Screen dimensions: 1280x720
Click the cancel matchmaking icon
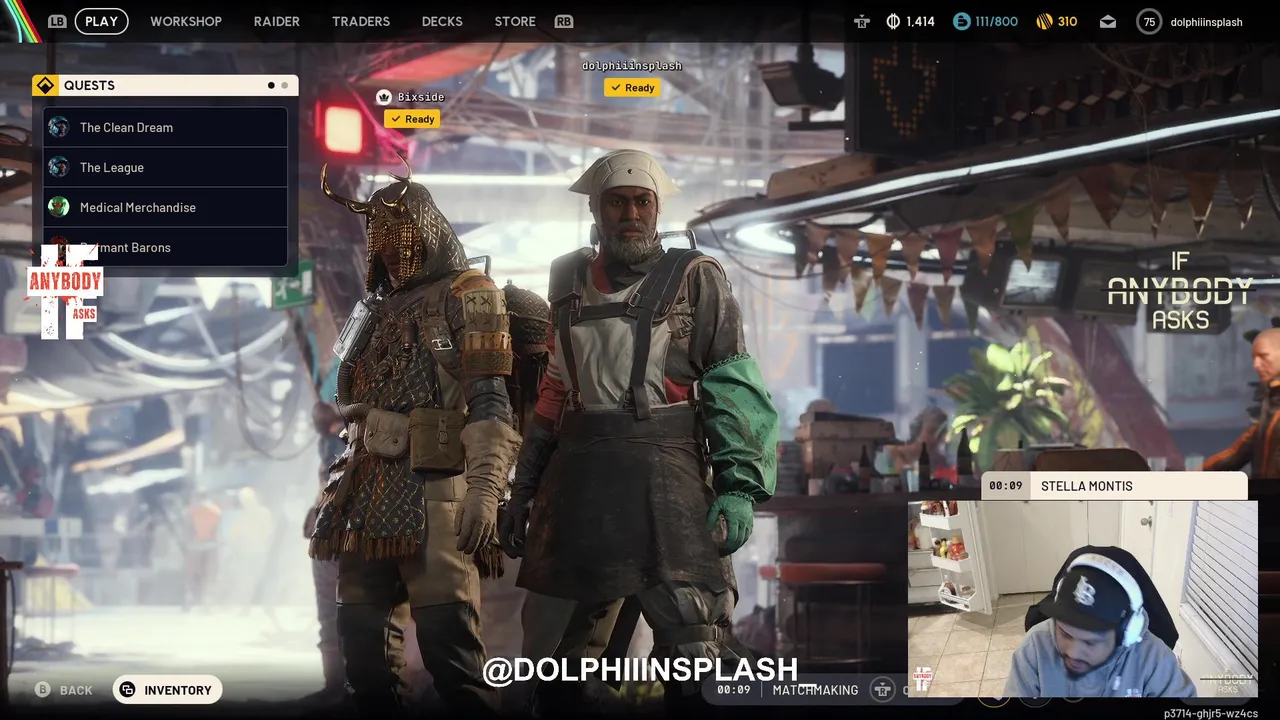pos(881,689)
